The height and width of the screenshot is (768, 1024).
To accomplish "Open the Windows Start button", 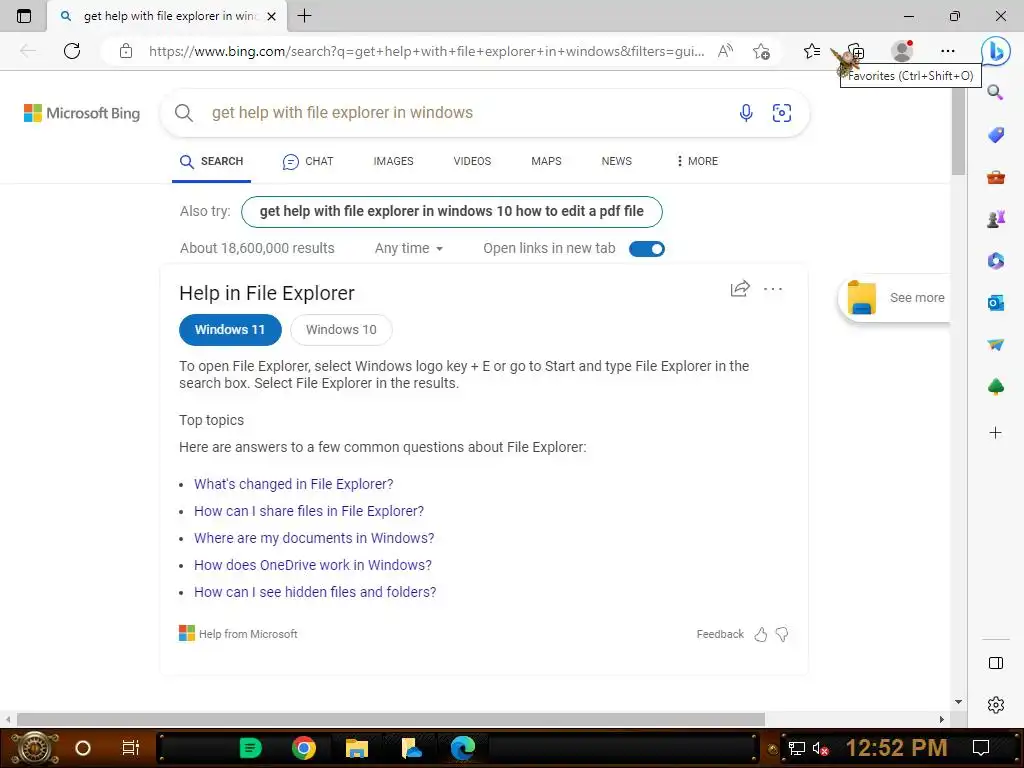I will pyautogui.click(x=33, y=748).
